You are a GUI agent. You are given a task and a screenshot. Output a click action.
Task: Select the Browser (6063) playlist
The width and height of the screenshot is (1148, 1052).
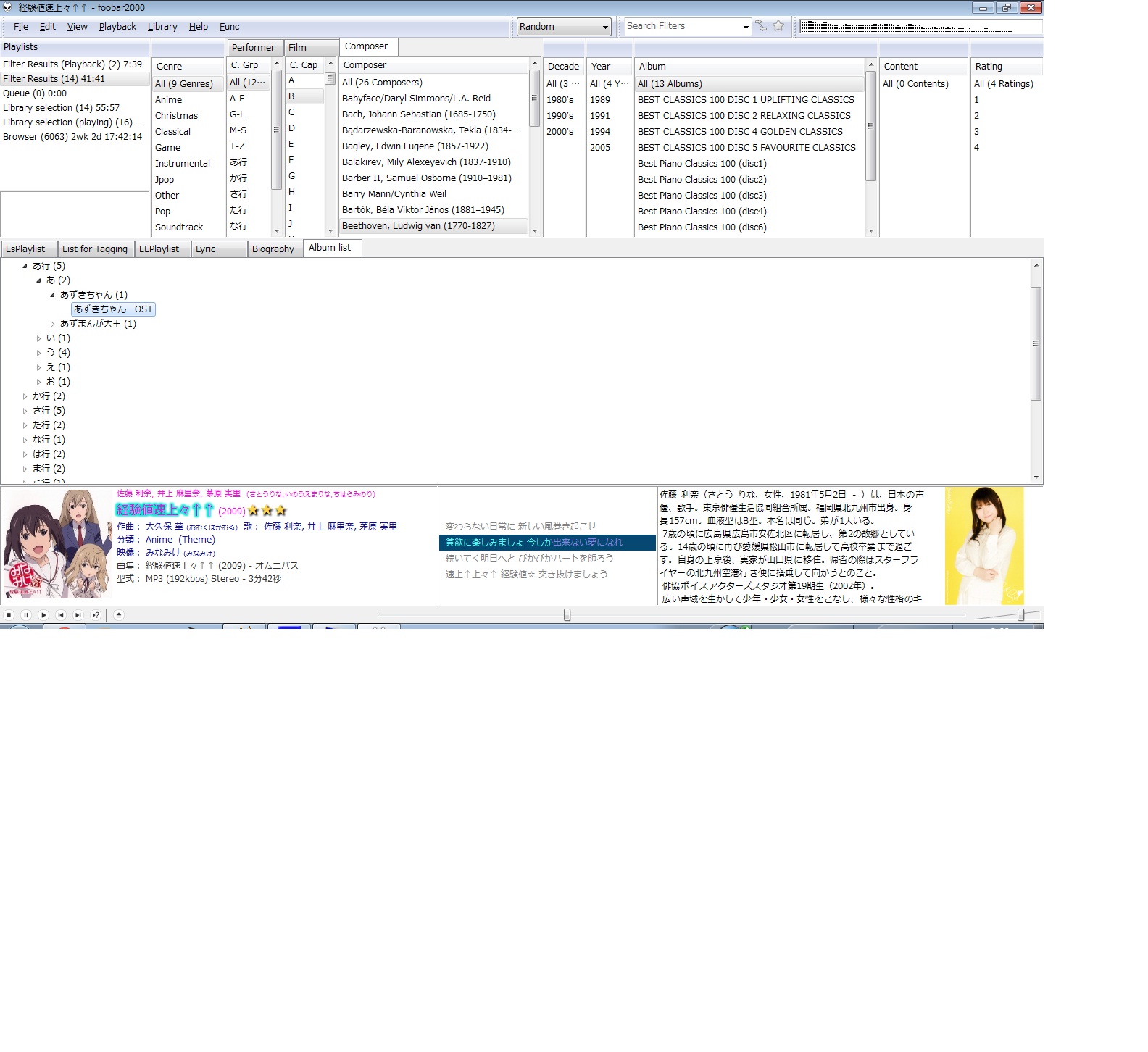point(75,137)
